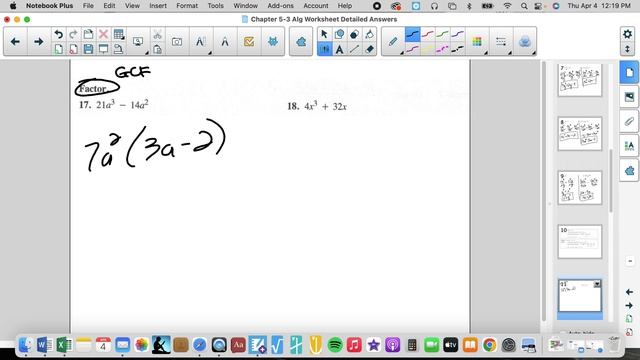Viewport: 640px width, 360px height.
Task: Open the activity builder checkmark icon
Action: (x=249, y=42)
